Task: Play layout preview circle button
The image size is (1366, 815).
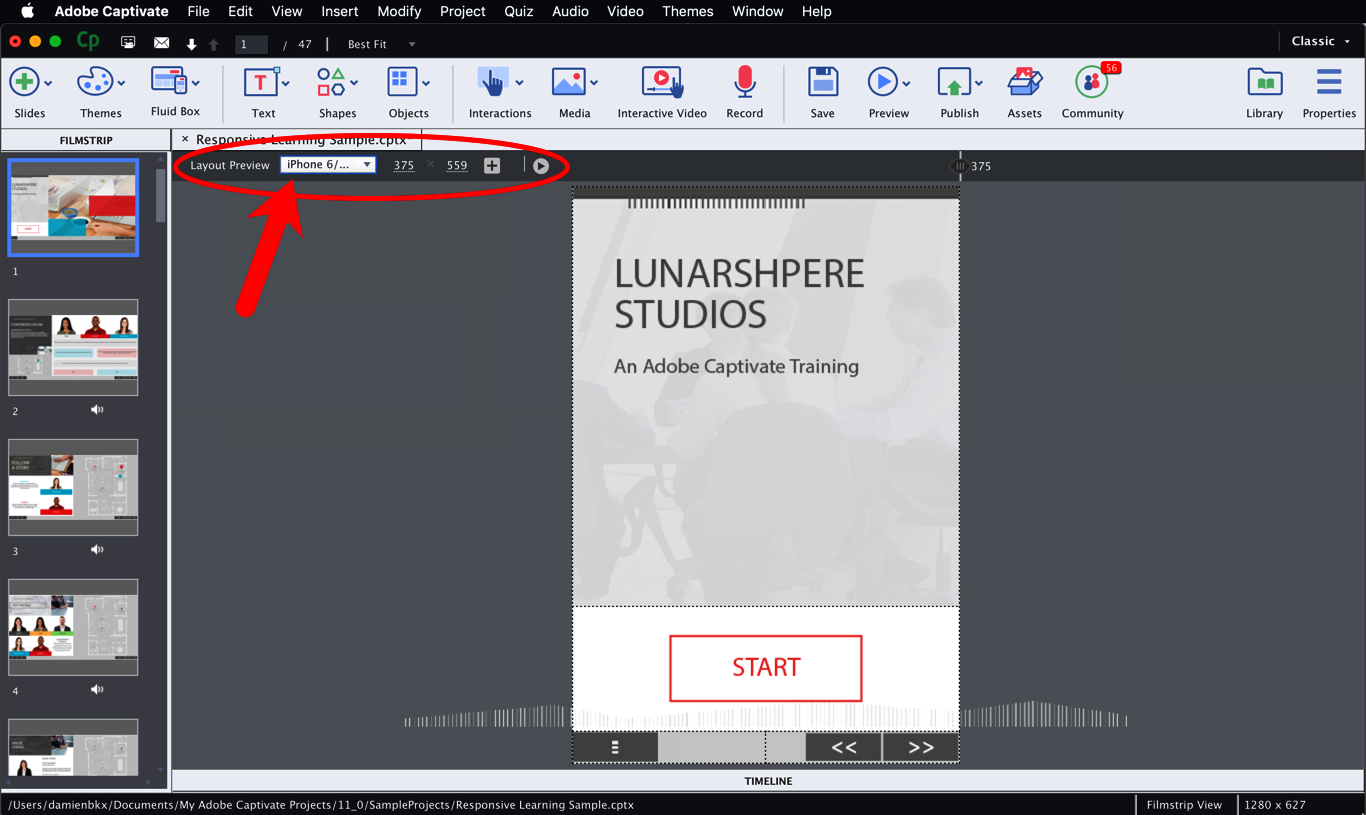Action: pos(541,166)
